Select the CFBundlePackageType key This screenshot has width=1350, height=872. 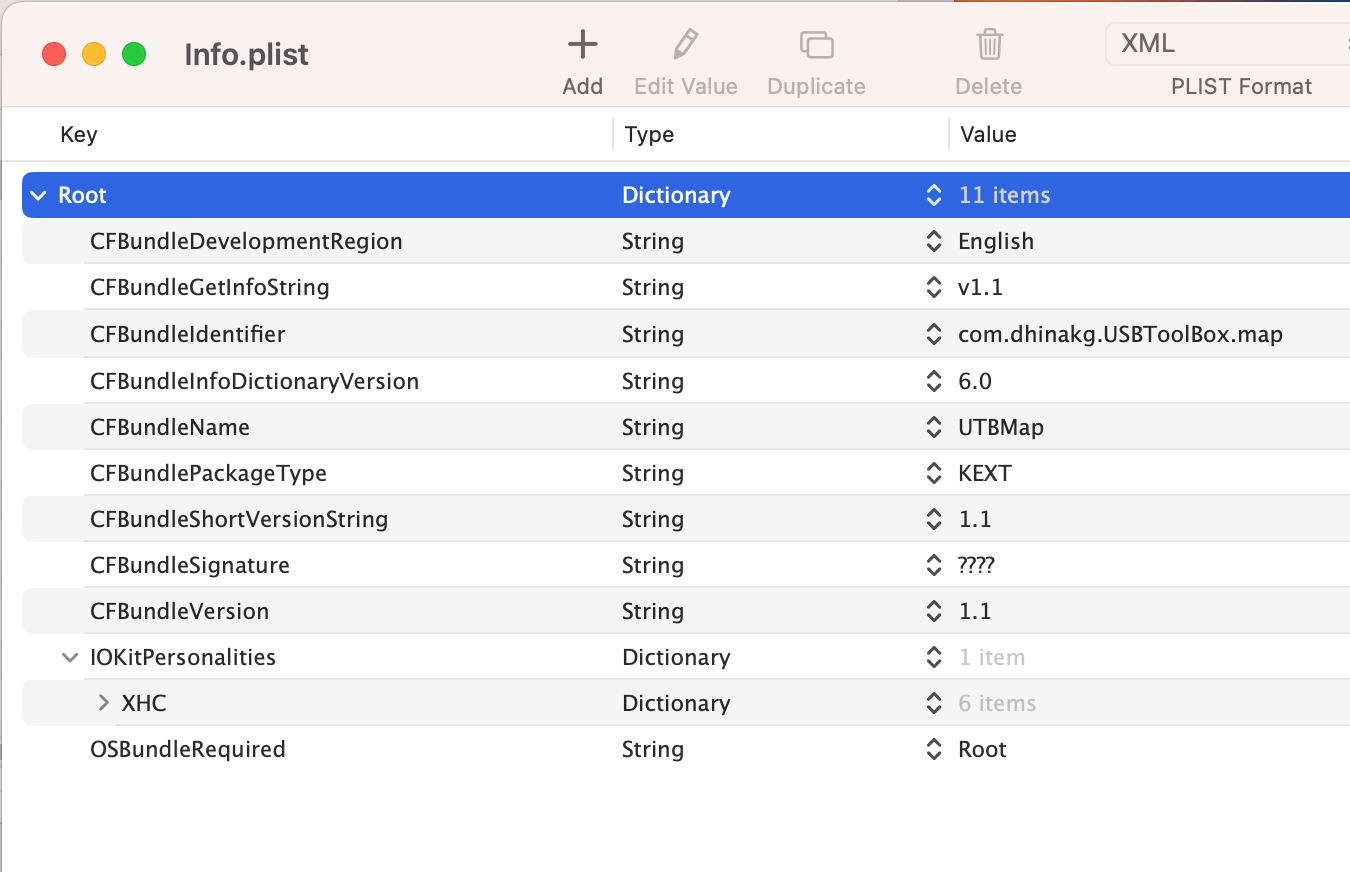tap(208, 473)
